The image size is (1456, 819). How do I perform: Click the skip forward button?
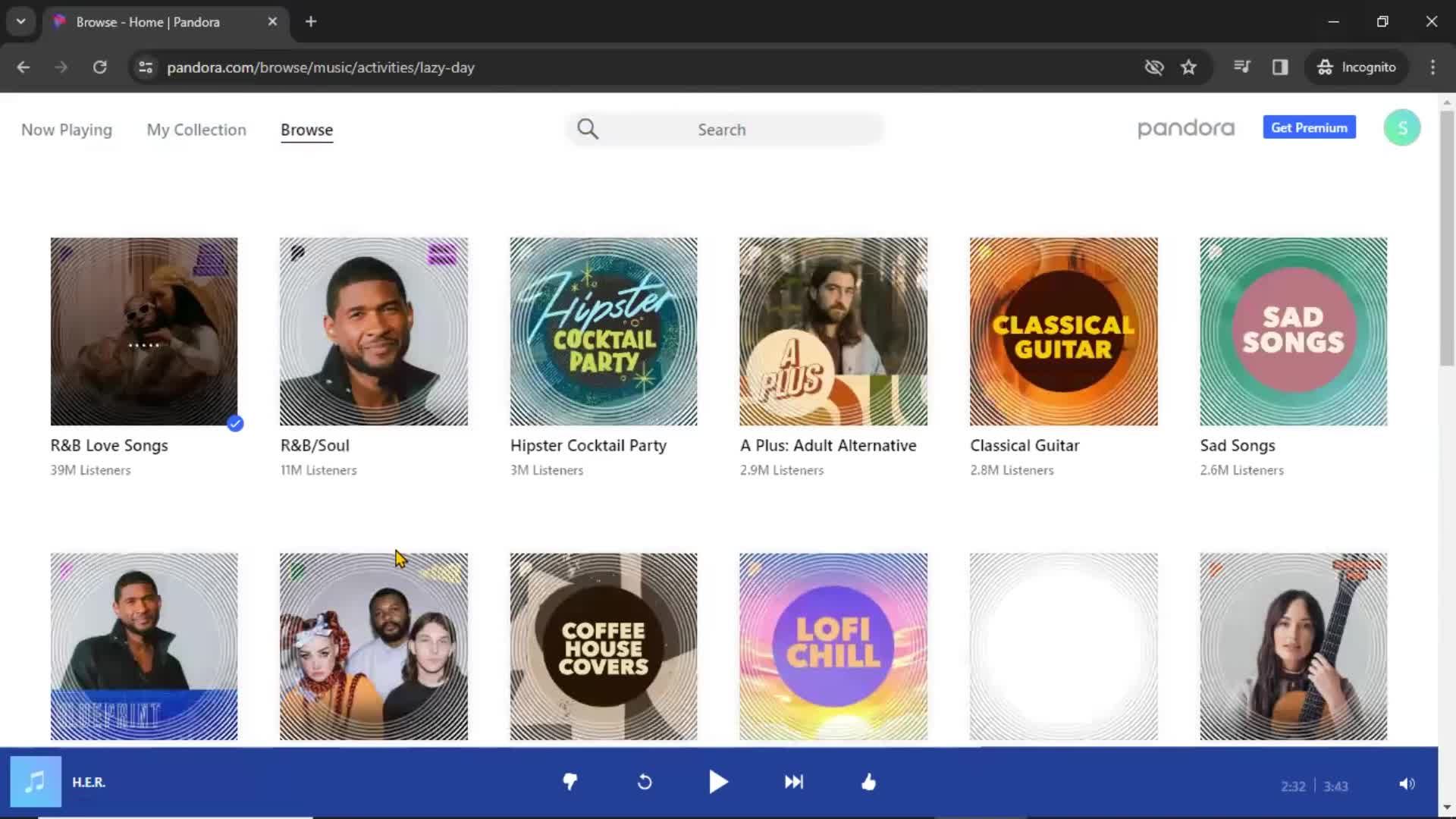[x=793, y=782]
